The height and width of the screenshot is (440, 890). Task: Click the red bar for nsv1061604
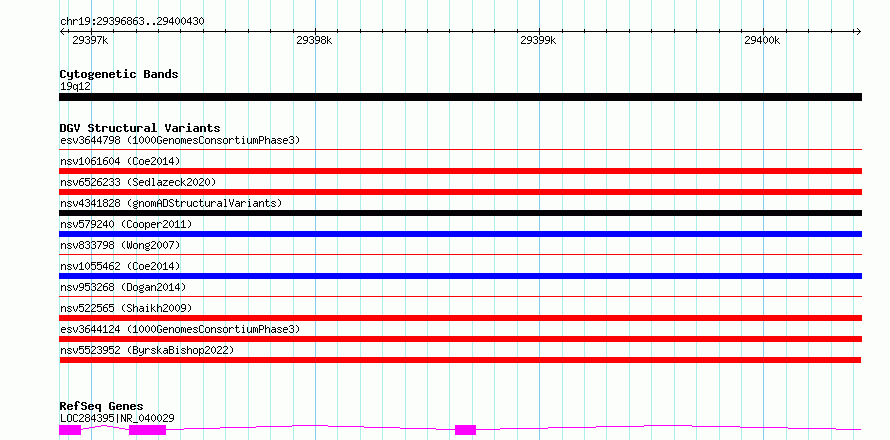pos(460,171)
